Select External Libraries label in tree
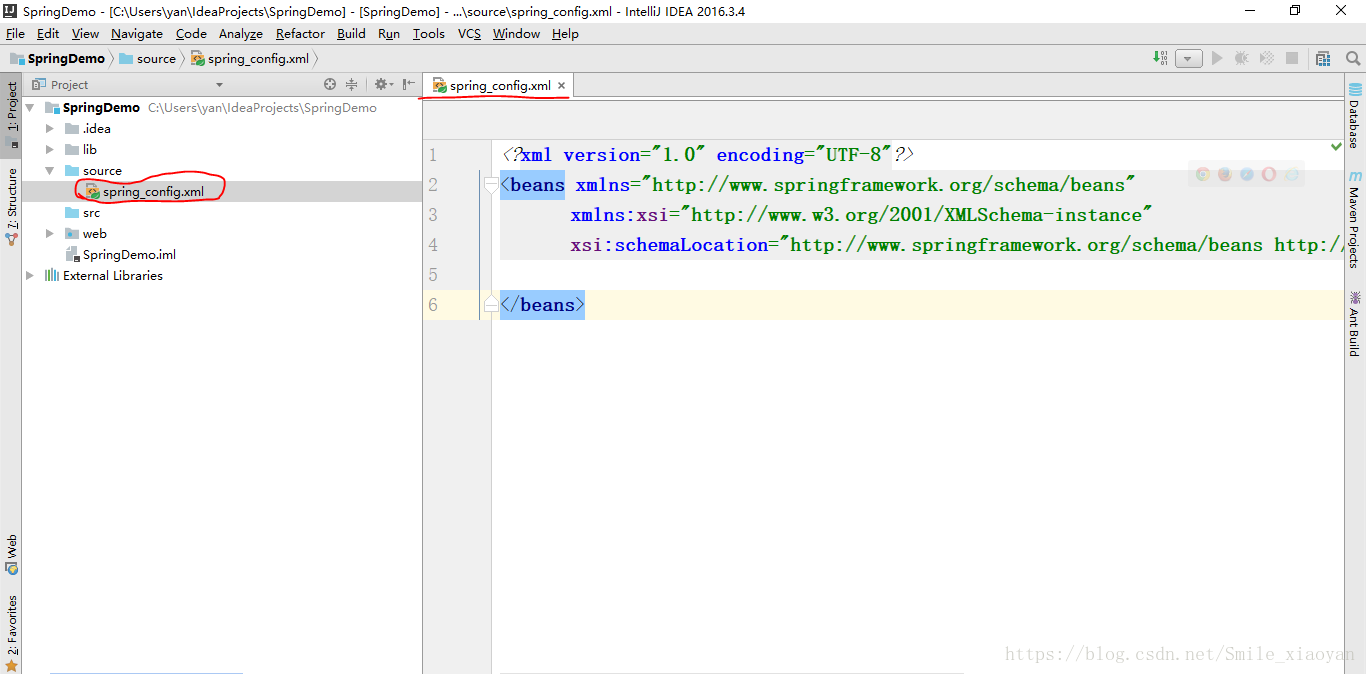Screen dimensions: 1366x674 coord(113,276)
